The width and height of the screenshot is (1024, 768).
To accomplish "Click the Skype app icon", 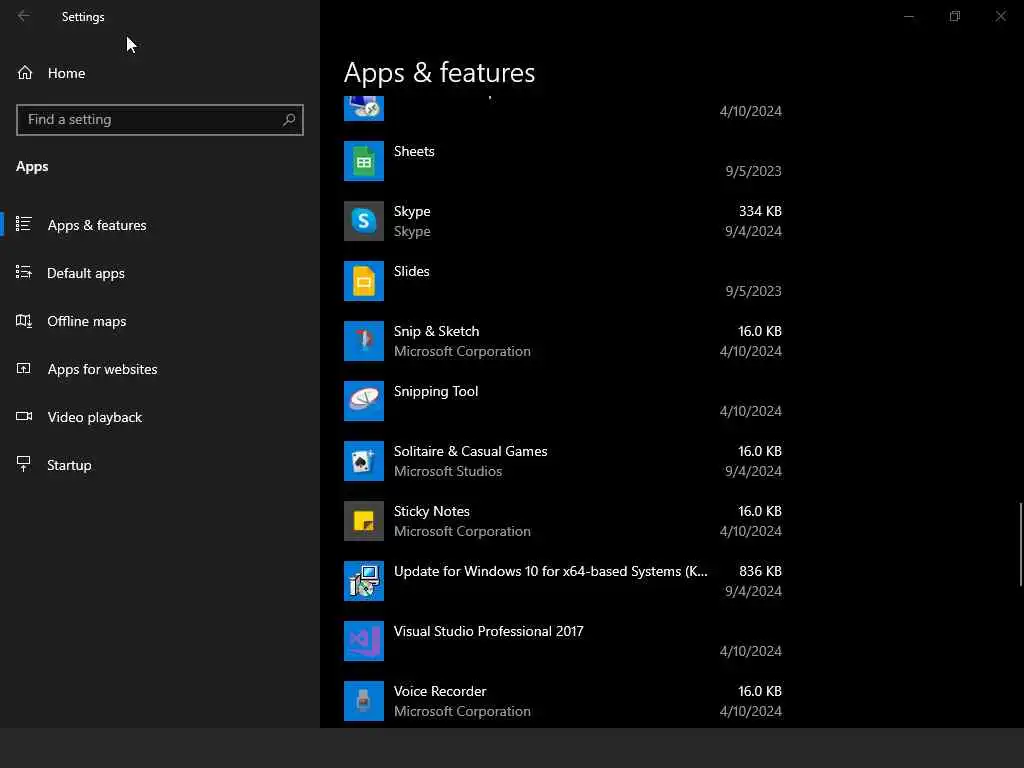I will click(364, 221).
